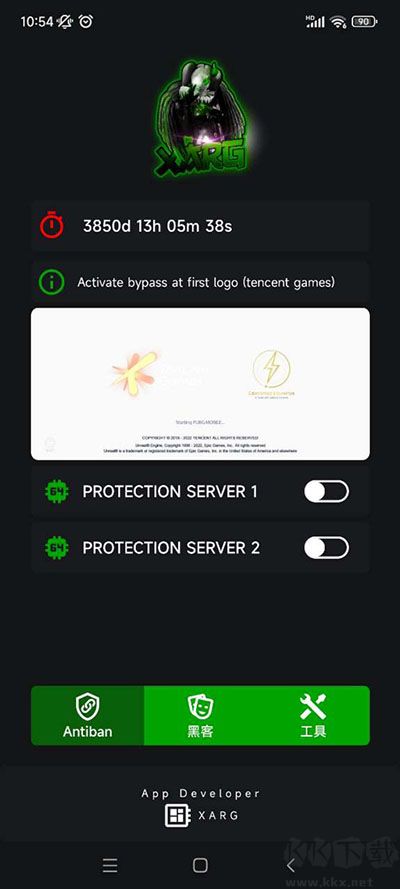Switch to the Antiban tab

tap(87, 716)
